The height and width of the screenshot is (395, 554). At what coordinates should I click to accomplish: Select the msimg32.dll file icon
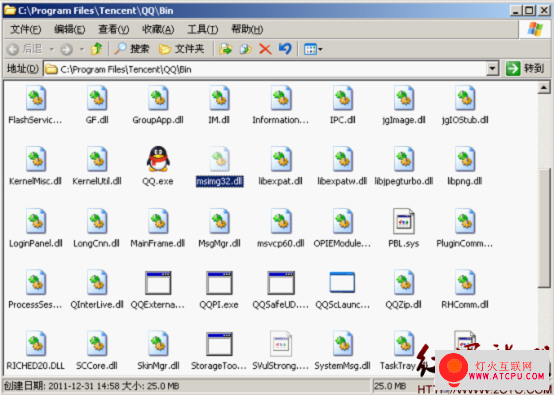pyautogui.click(x=219, y=159)
